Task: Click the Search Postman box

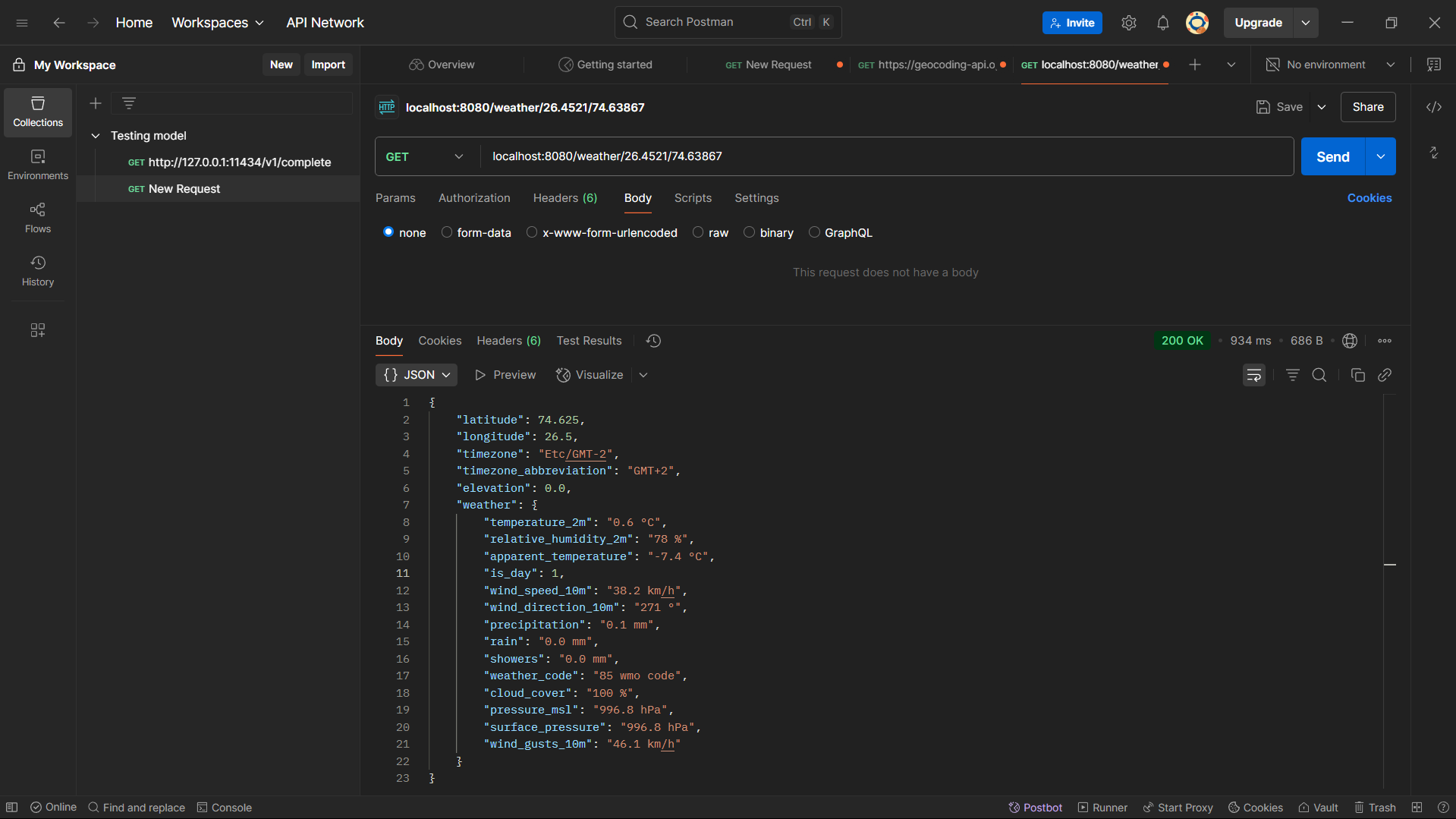Action: pyautogui.click(x=728, y=23)
